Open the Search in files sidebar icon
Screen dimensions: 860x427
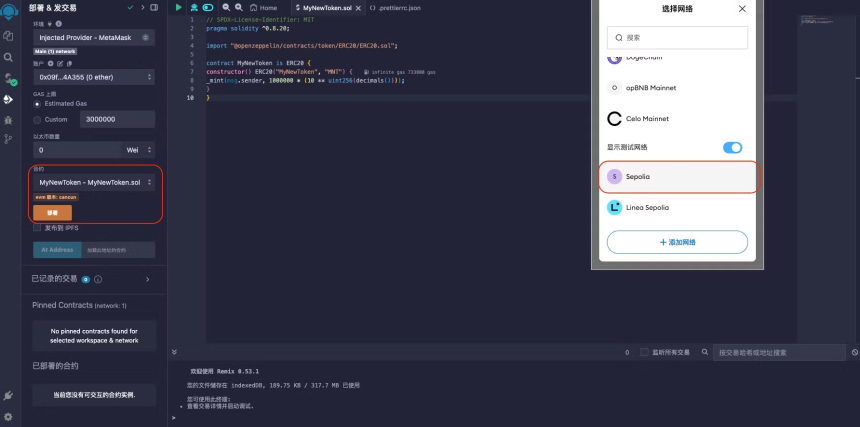point(8,57)
